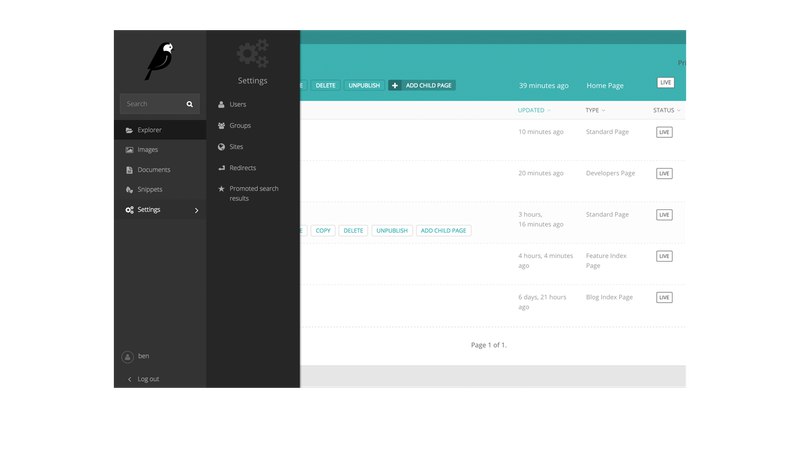Click the Images picture icon

click(129, 150)
